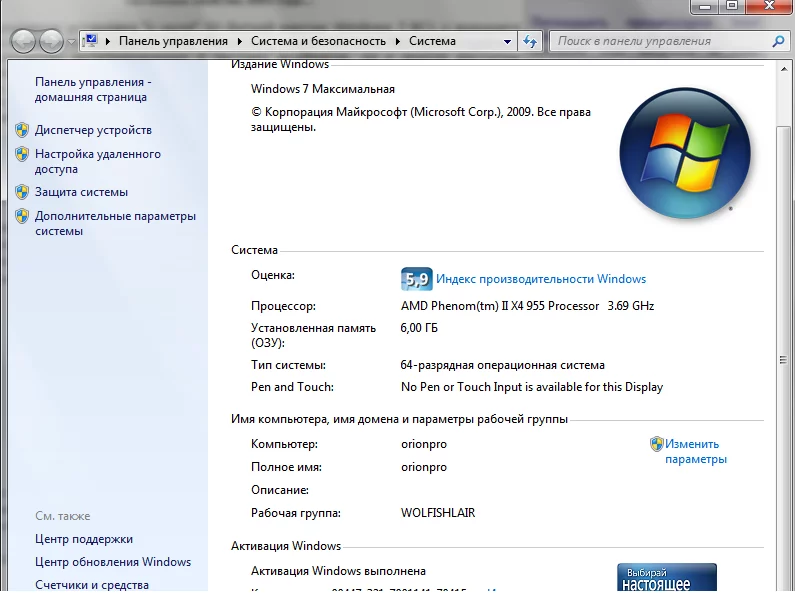Click the shield icon beside Диспетчер устройств
795x594 pixels.
click(x=22, y=130)
